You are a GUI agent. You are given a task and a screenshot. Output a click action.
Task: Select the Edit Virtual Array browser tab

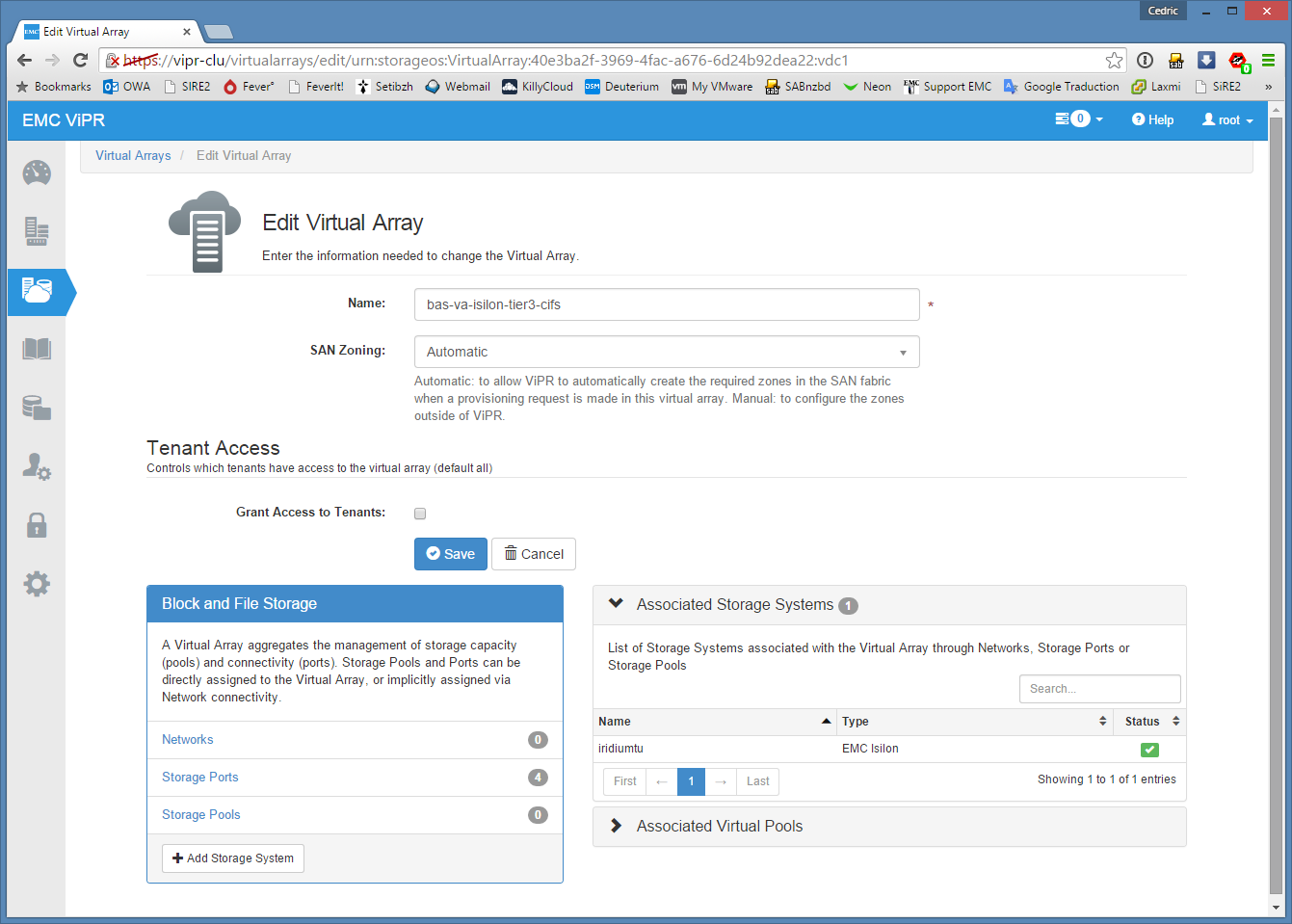click(106, 32)
